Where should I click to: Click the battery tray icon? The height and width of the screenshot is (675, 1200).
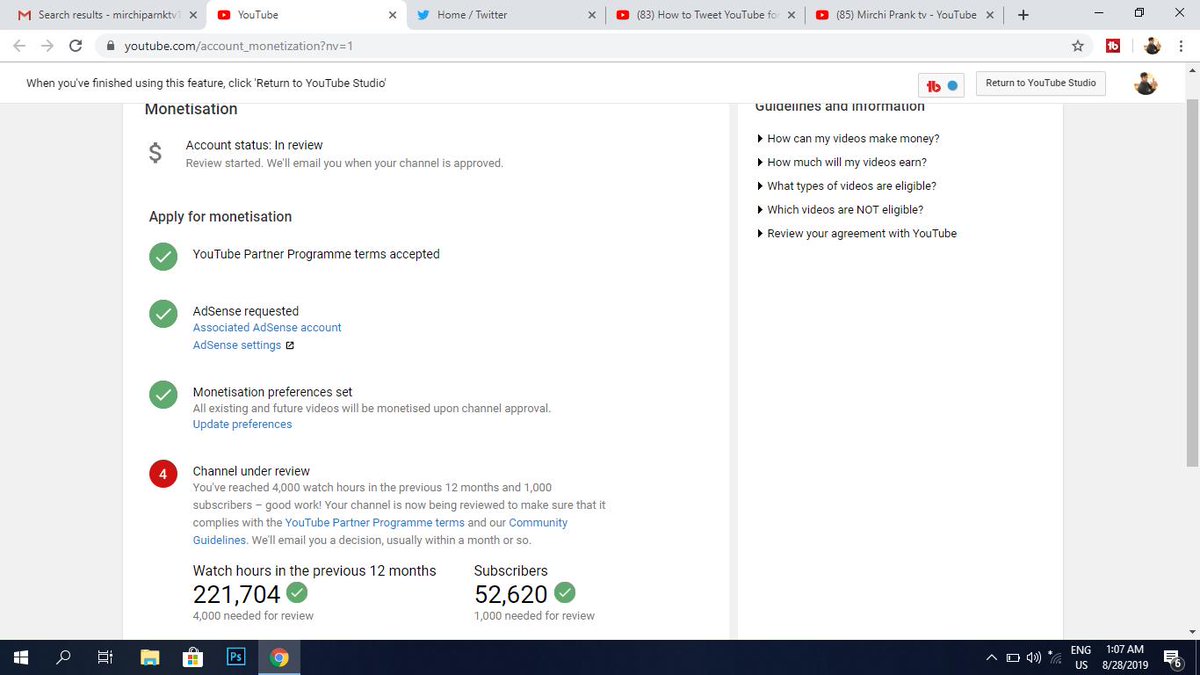pyautogui.click(x=1012, y=657)
